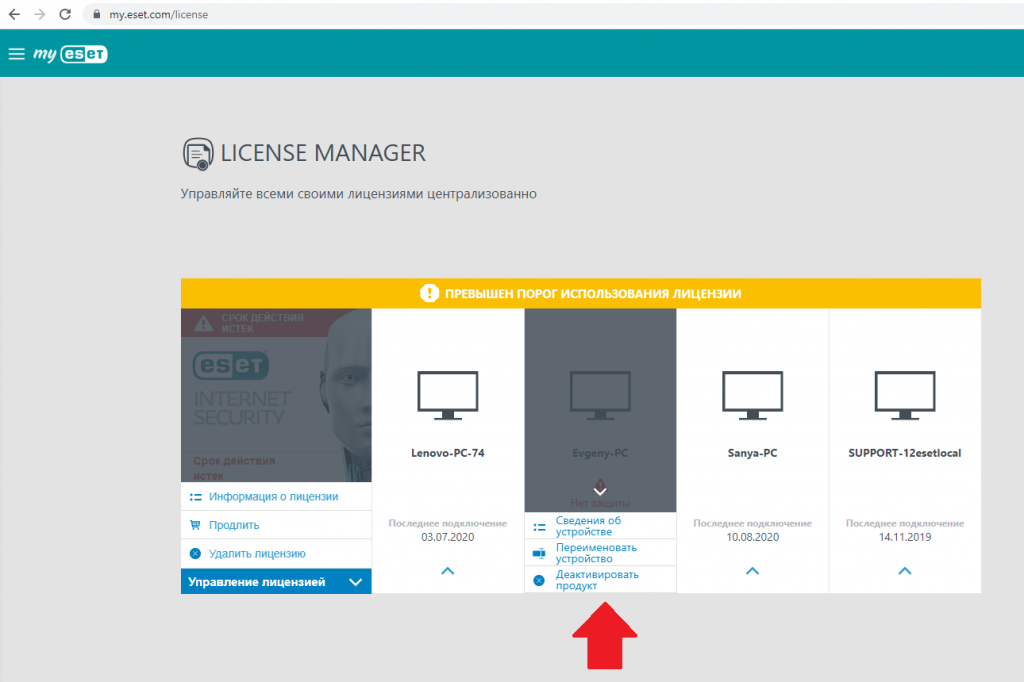Go back in browser history

[x=14, y=14]
